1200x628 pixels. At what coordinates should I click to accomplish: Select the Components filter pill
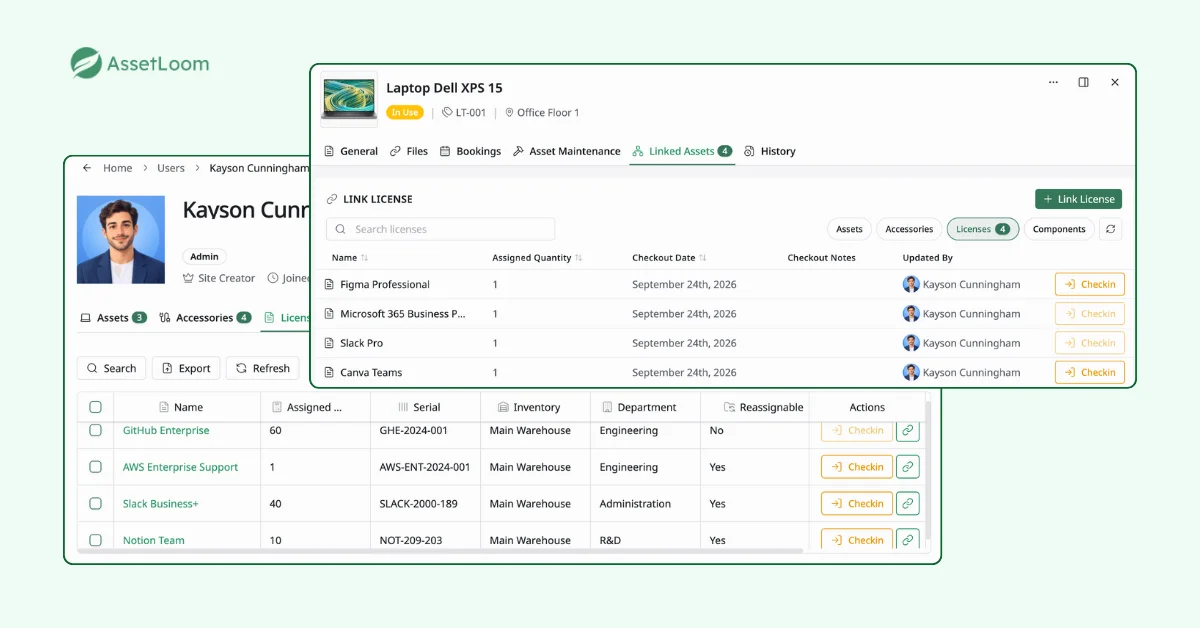pyautogui.click(x=1059, y=229)
